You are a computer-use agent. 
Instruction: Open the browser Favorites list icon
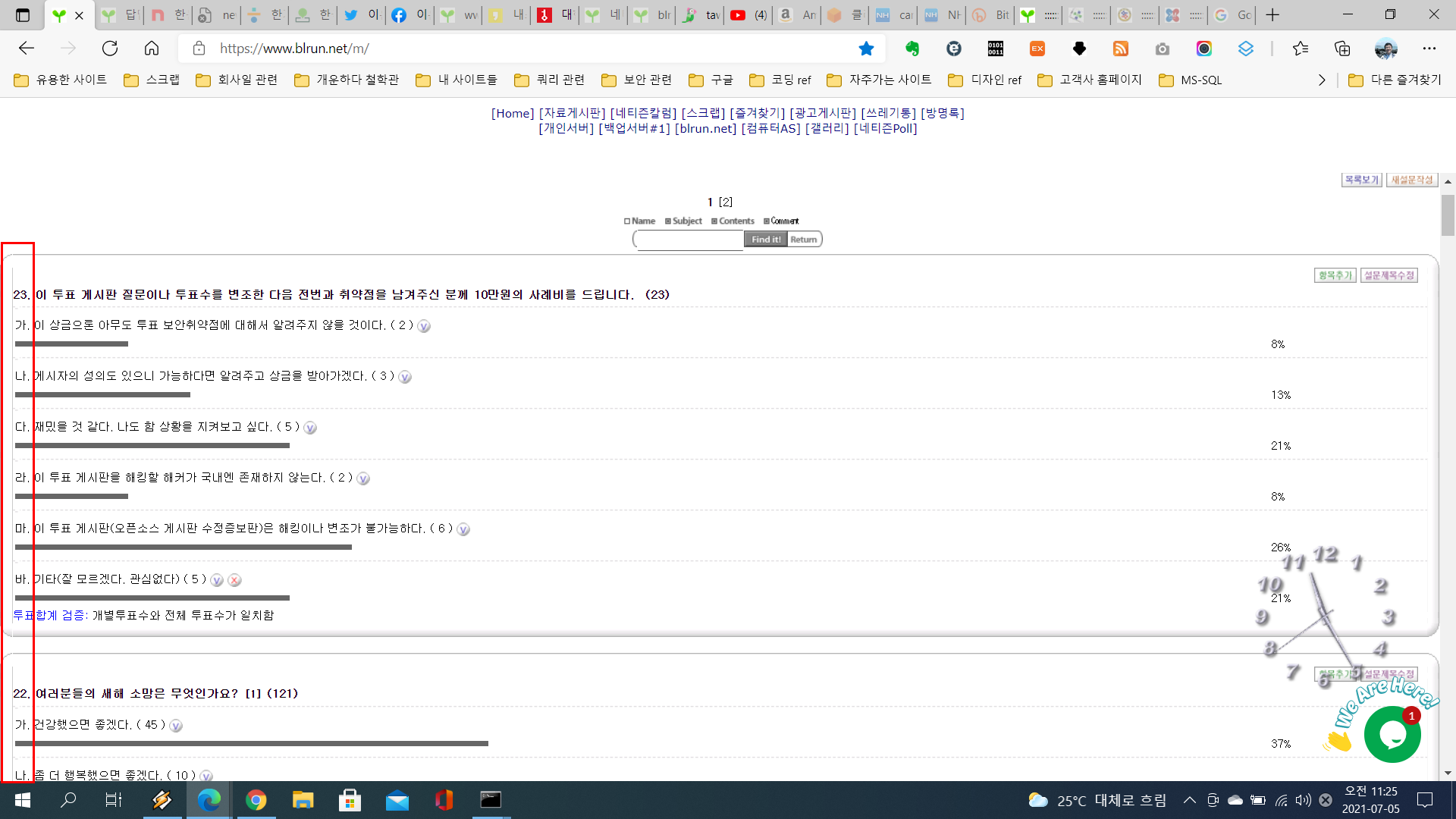click(1301, 49)
